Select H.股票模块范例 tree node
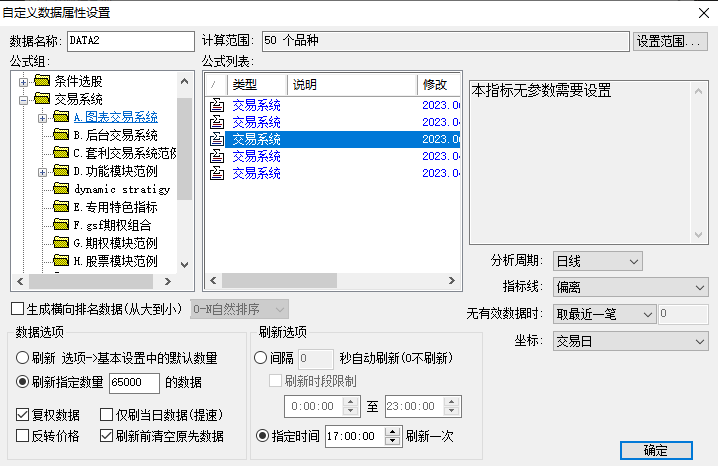Viewport: 718px width, 466px height. click(x=115, y=261)
